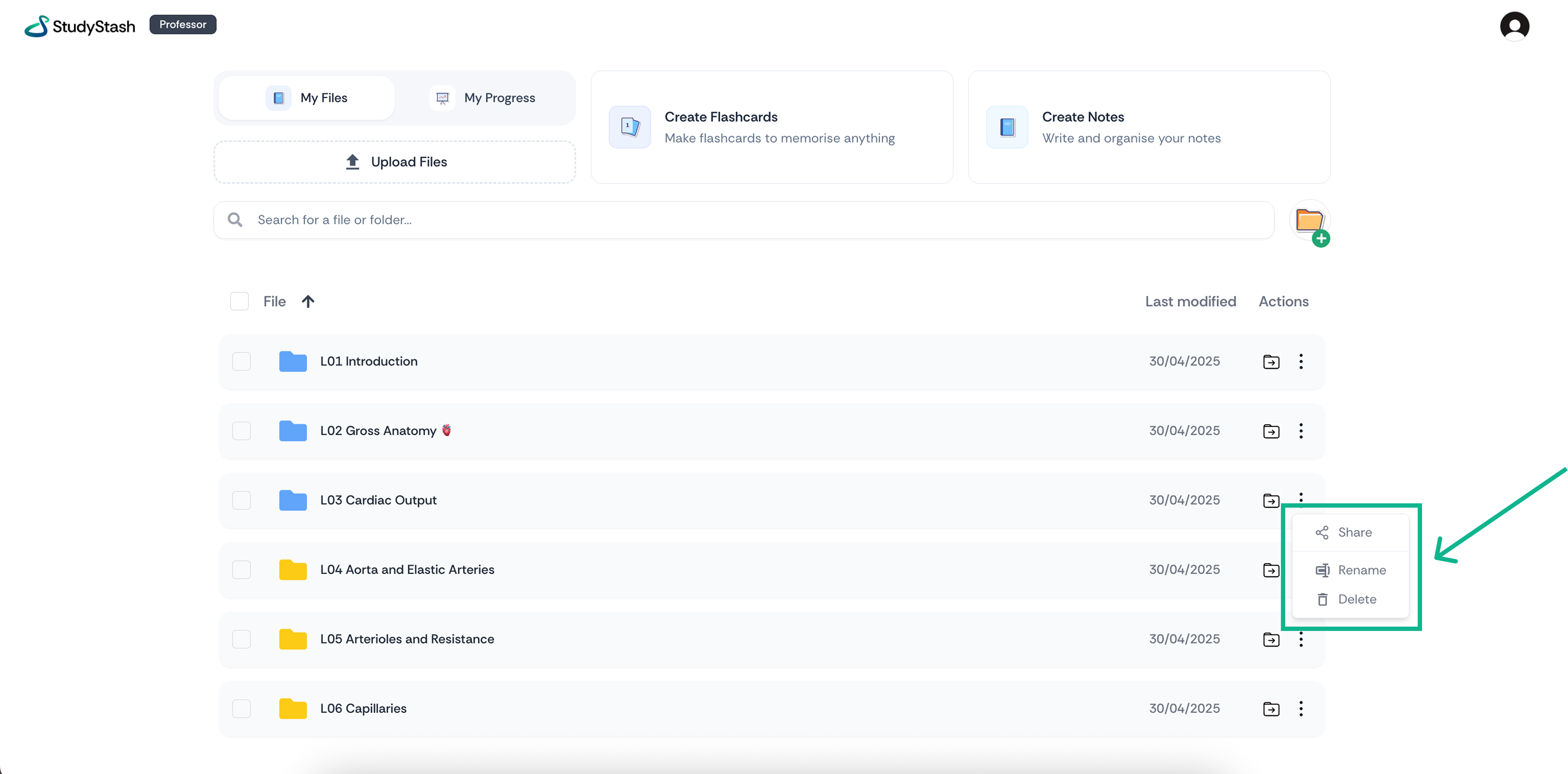Open Create Flashcards
This screenshot has height=774, width=1568.
(772, 127)
